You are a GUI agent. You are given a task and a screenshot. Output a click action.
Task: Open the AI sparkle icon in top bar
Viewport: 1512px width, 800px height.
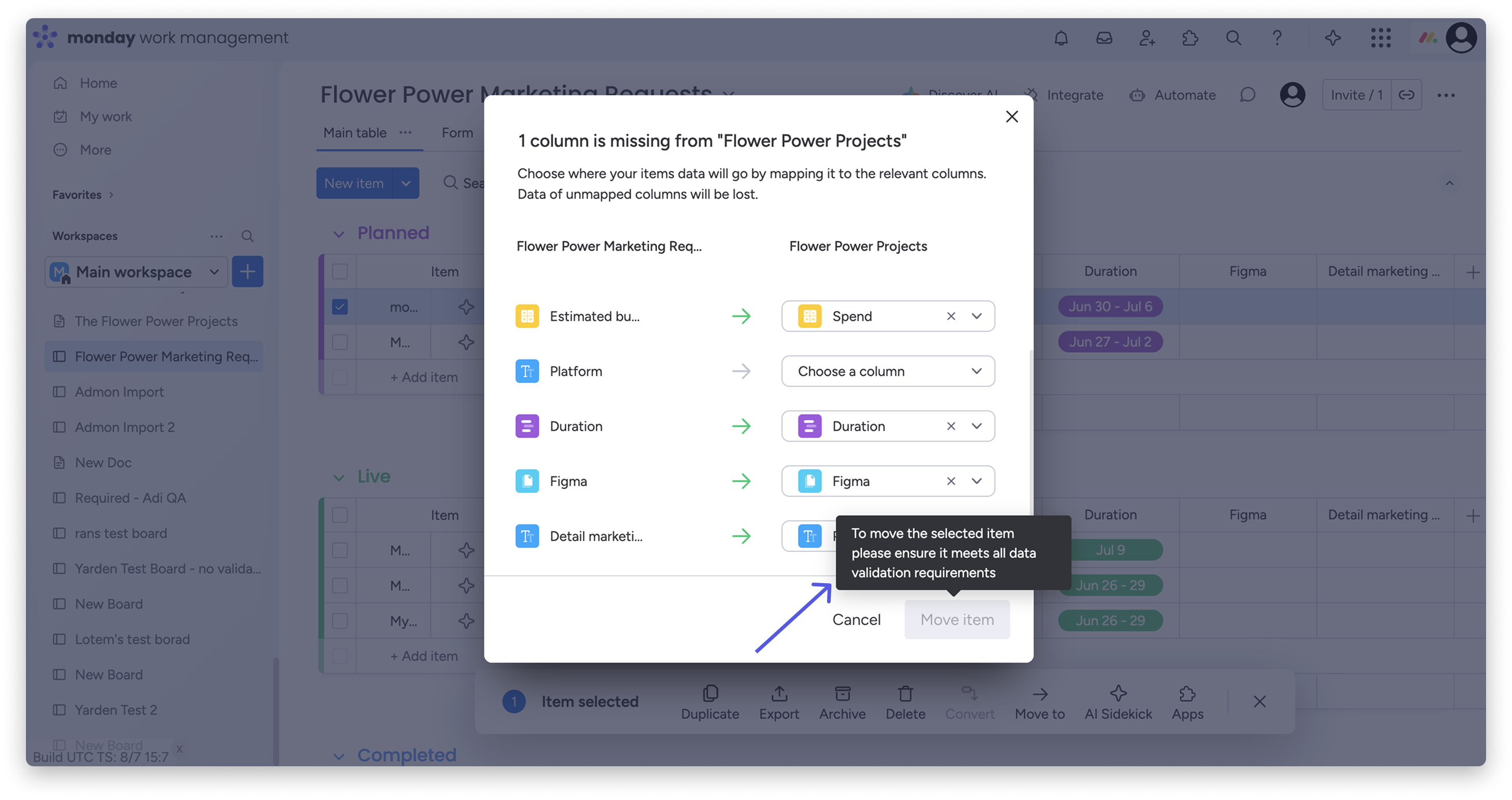pos(1333,38)
